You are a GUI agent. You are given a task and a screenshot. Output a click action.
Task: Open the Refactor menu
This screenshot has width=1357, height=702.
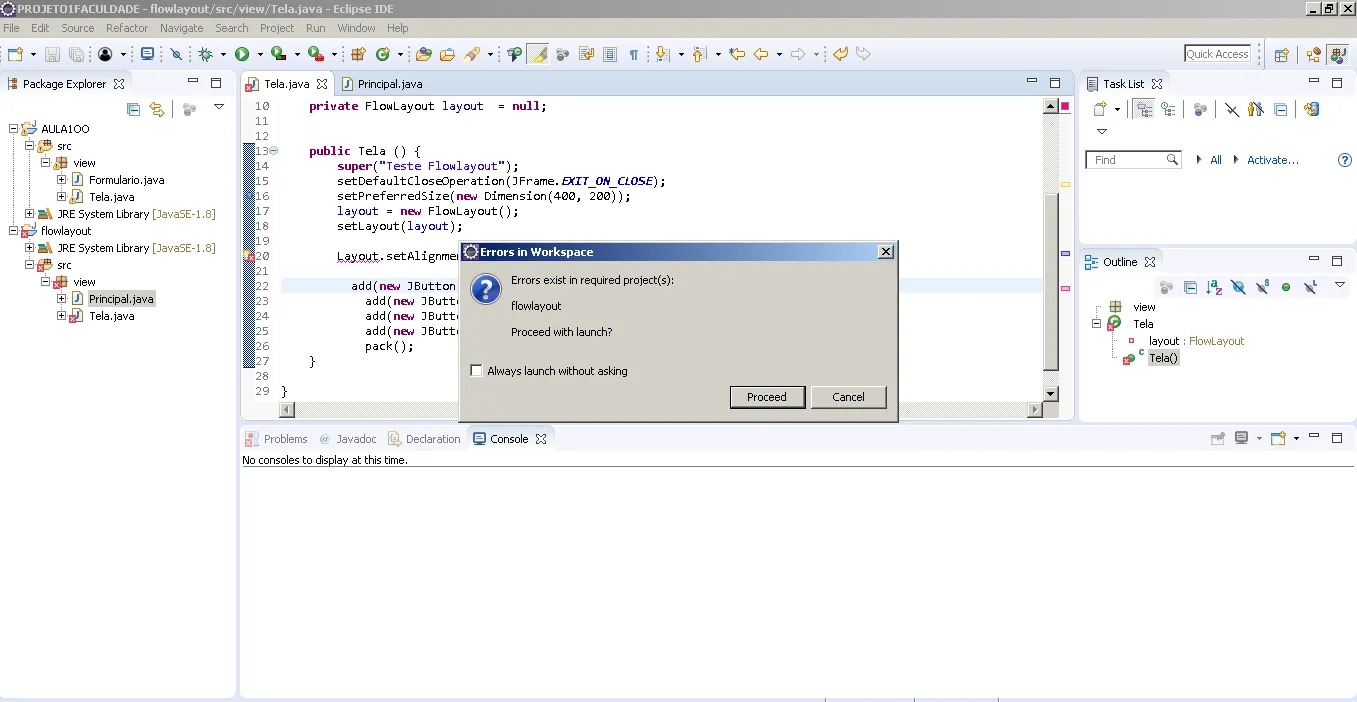coord(126,28)
